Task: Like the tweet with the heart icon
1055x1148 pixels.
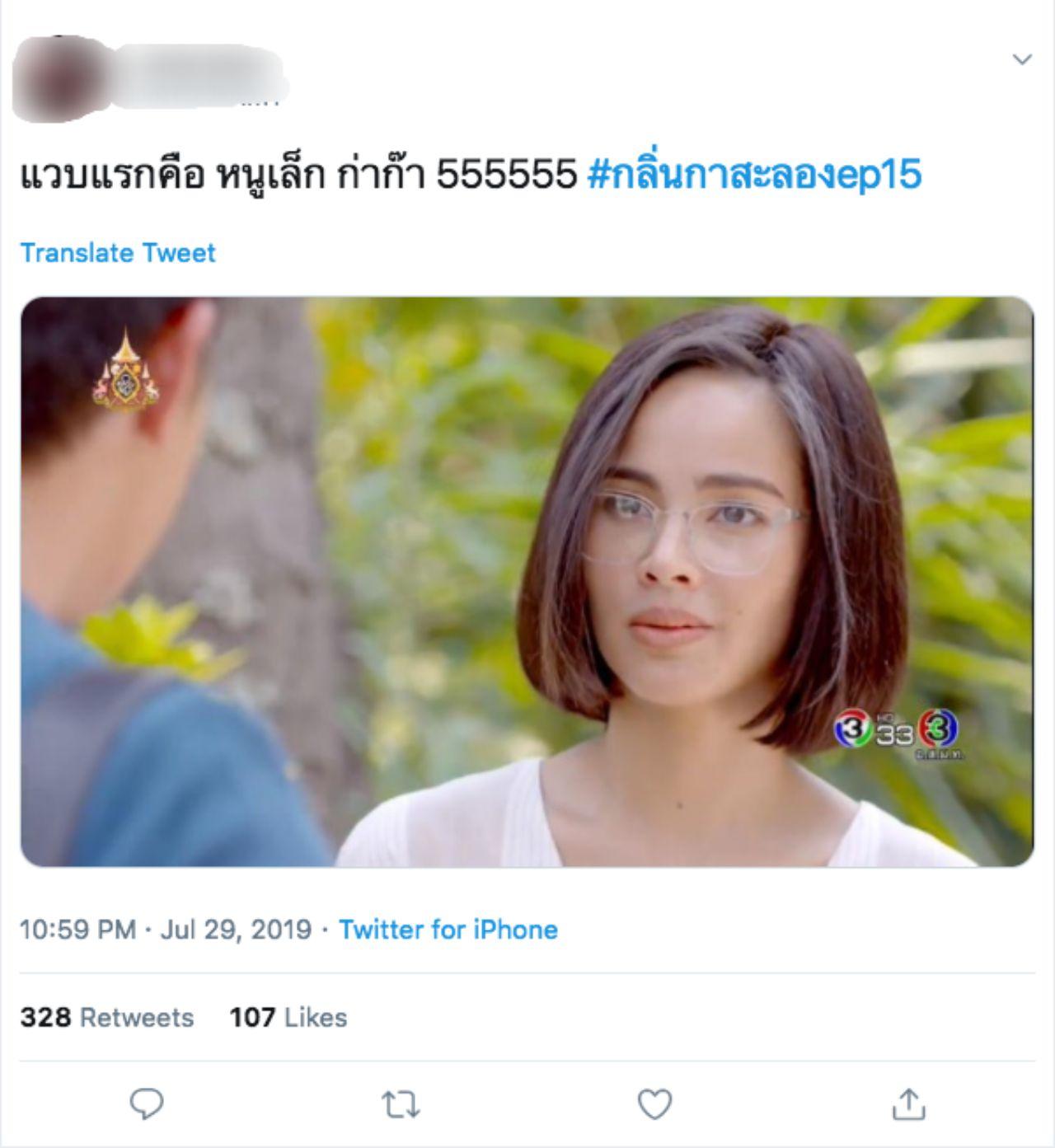Action: coord(655,1104)
